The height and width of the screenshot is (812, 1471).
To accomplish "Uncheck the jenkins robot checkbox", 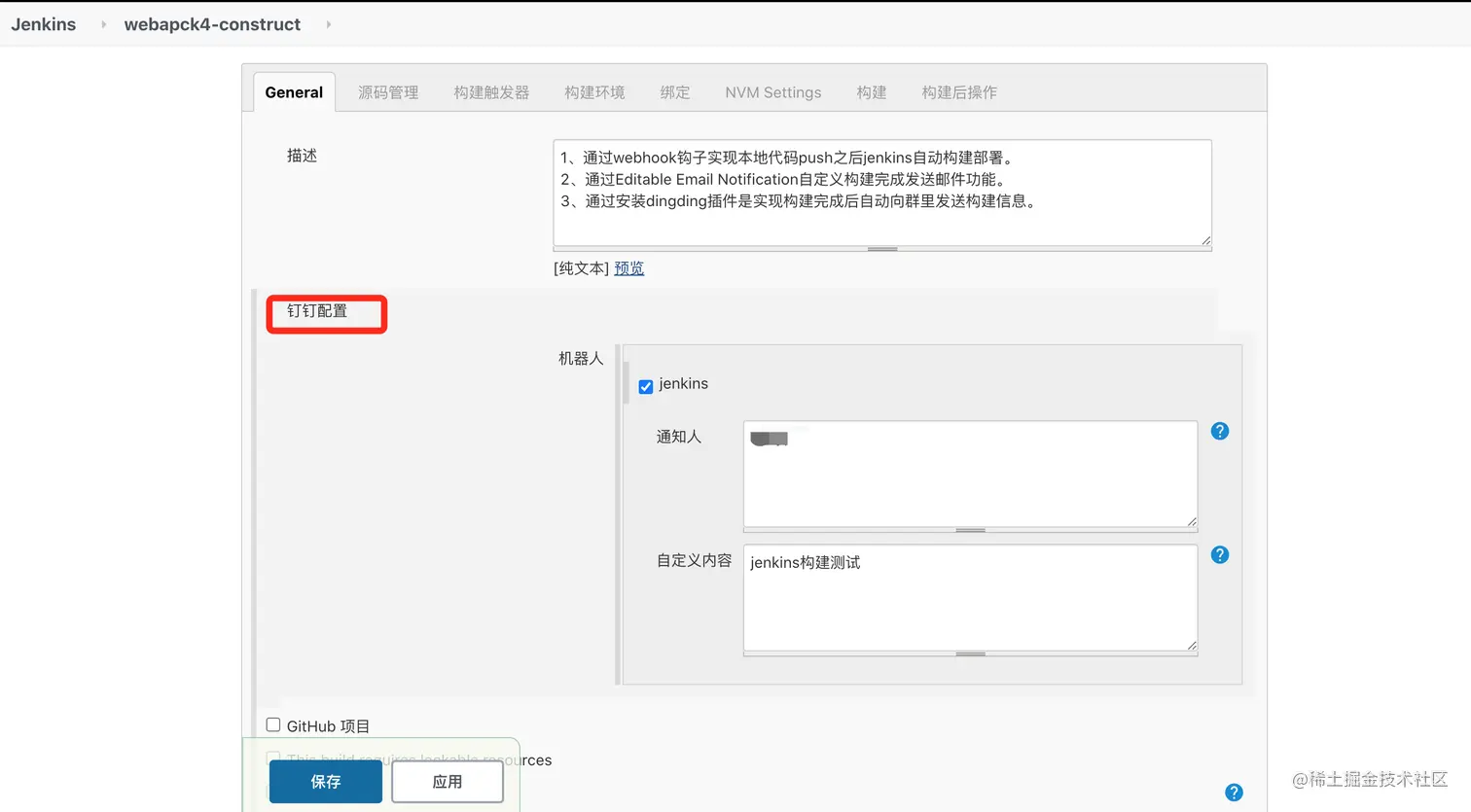I will pyautogui.click(x=646, y=387).
